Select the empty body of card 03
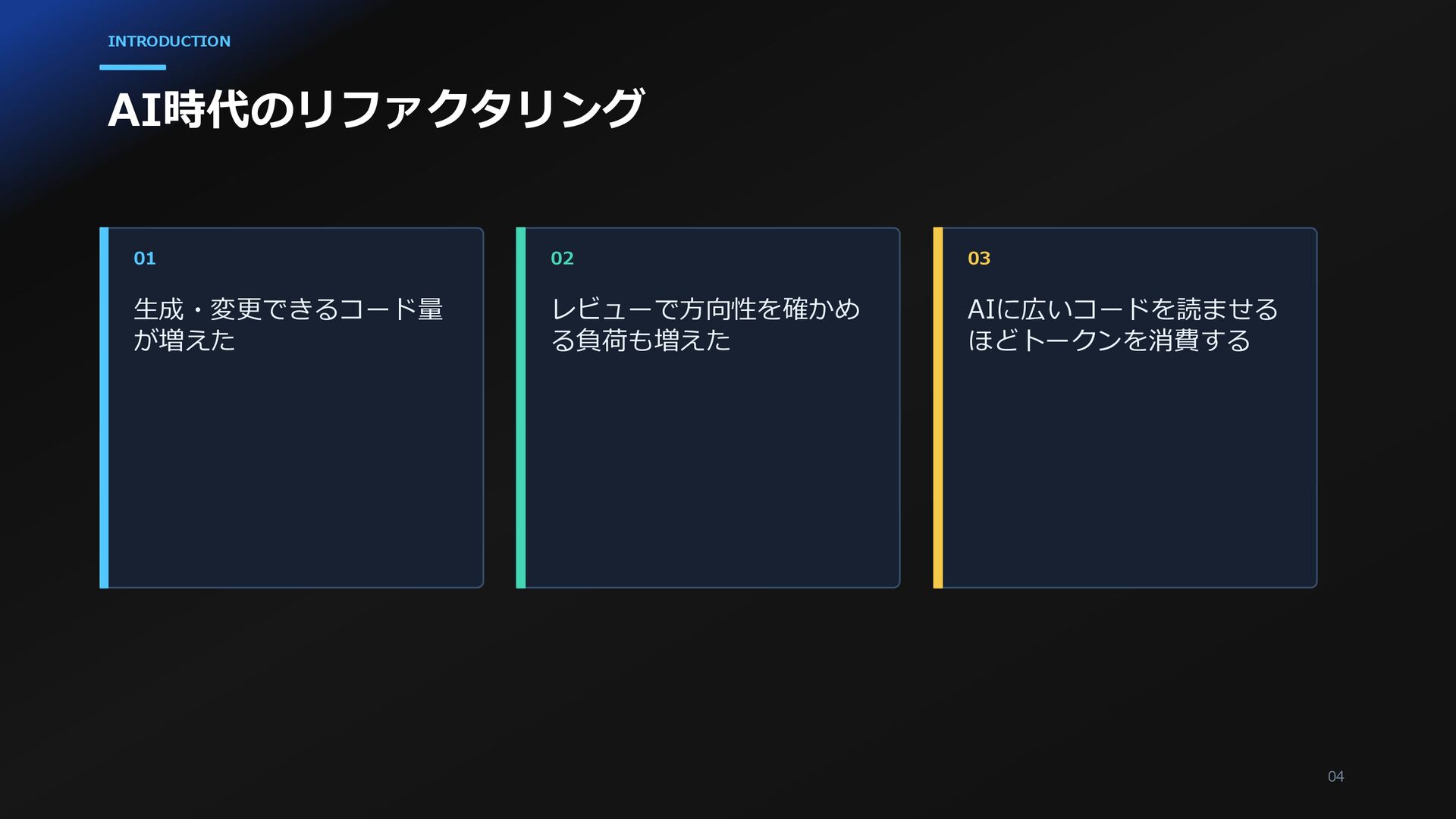 click(1130, 470)
